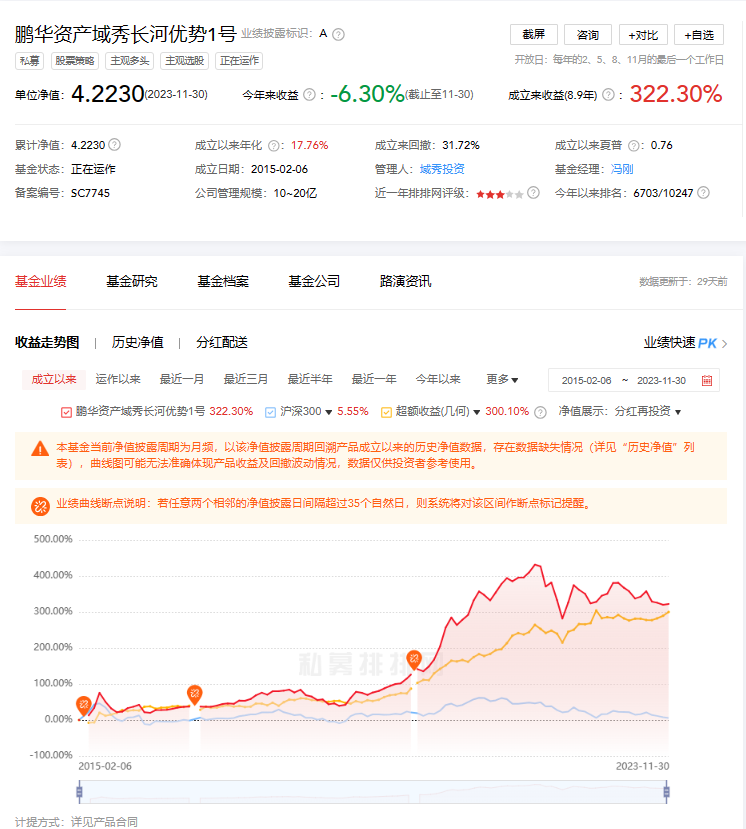
Task: Click second breakpoint marker on chart
Action: click(x=195, y=694)
